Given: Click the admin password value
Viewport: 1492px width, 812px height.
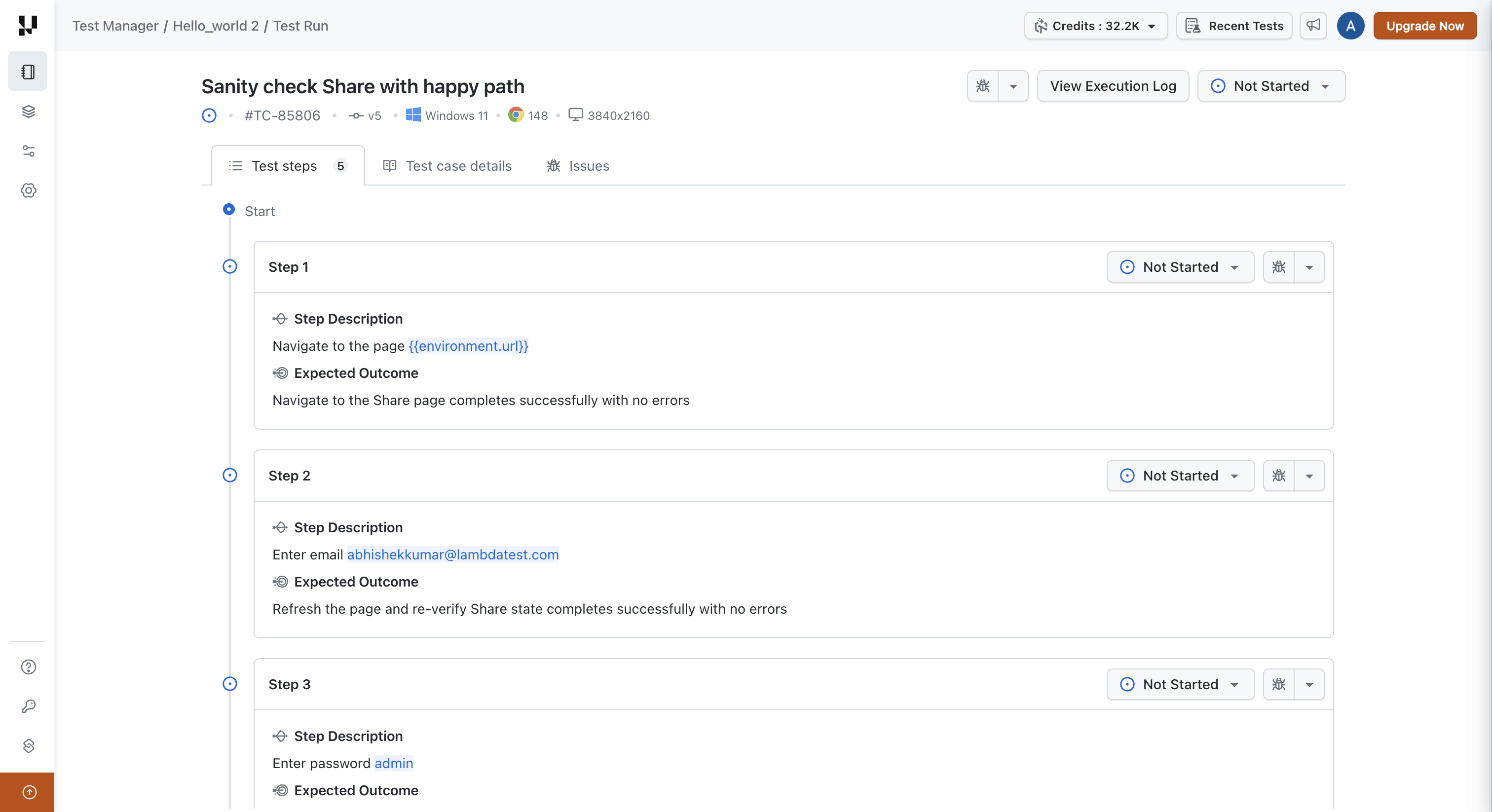Looking at the screenshot, I should tap(394, 763).
